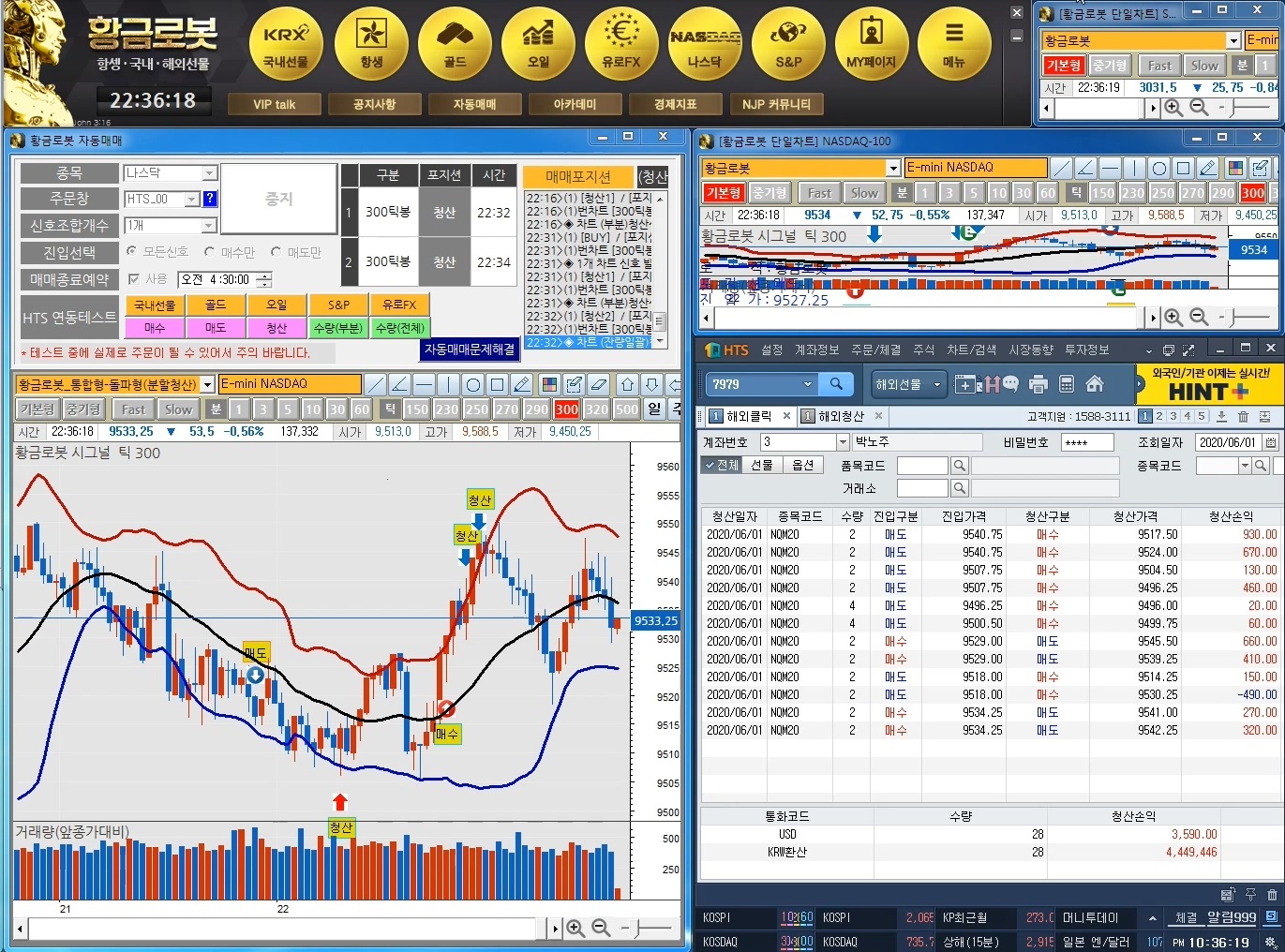Click the 자동매매문제해결 button
The width and height of the screenshot is (1285, 952).
pos(470,350)
